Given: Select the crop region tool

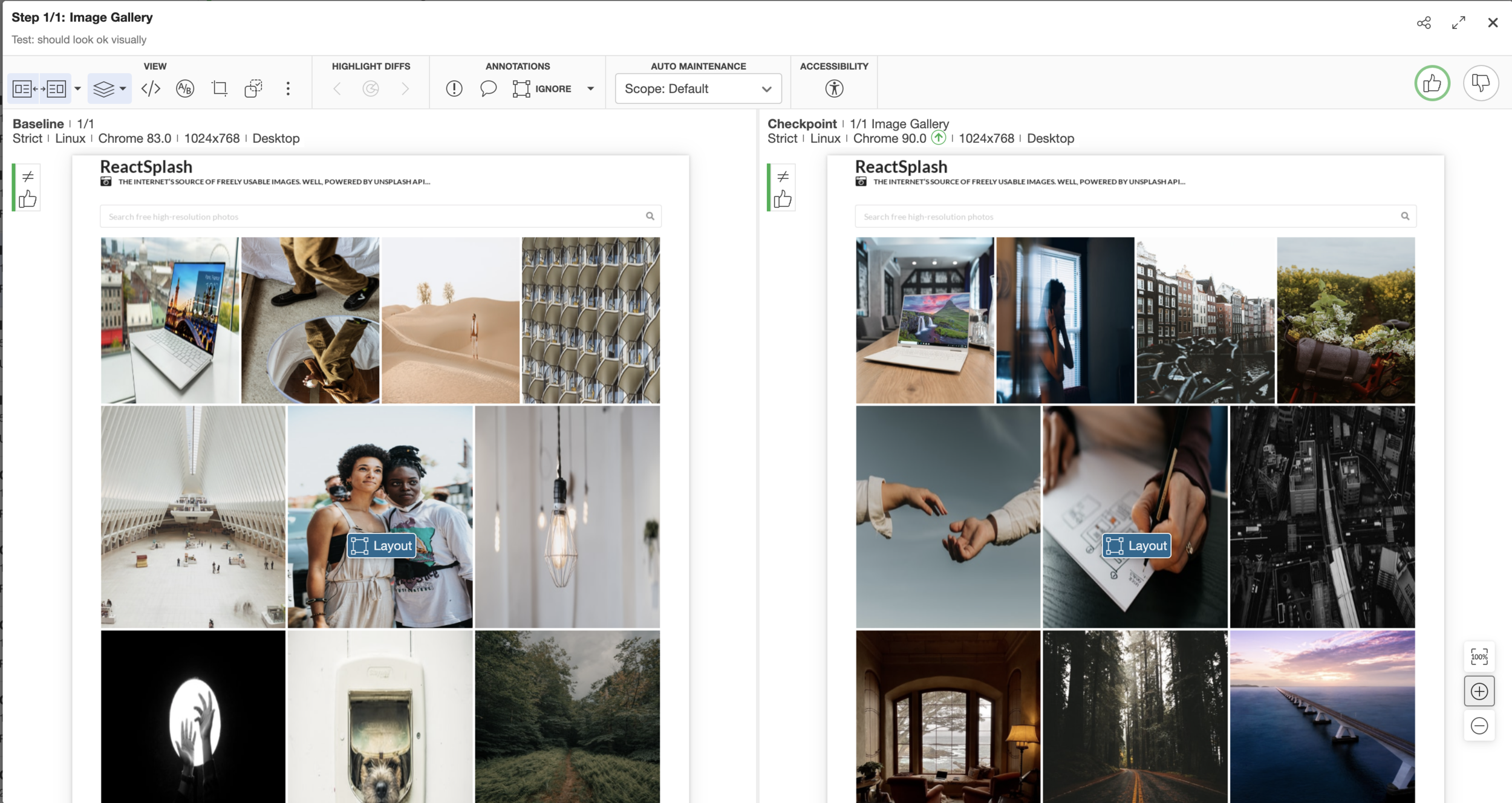Looking at the screenshot, I should (220, 89).
